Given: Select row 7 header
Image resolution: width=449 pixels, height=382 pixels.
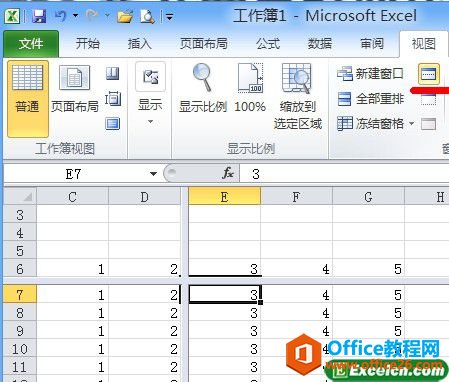Looking at the screenshot, I should click(x=20, y=295).
